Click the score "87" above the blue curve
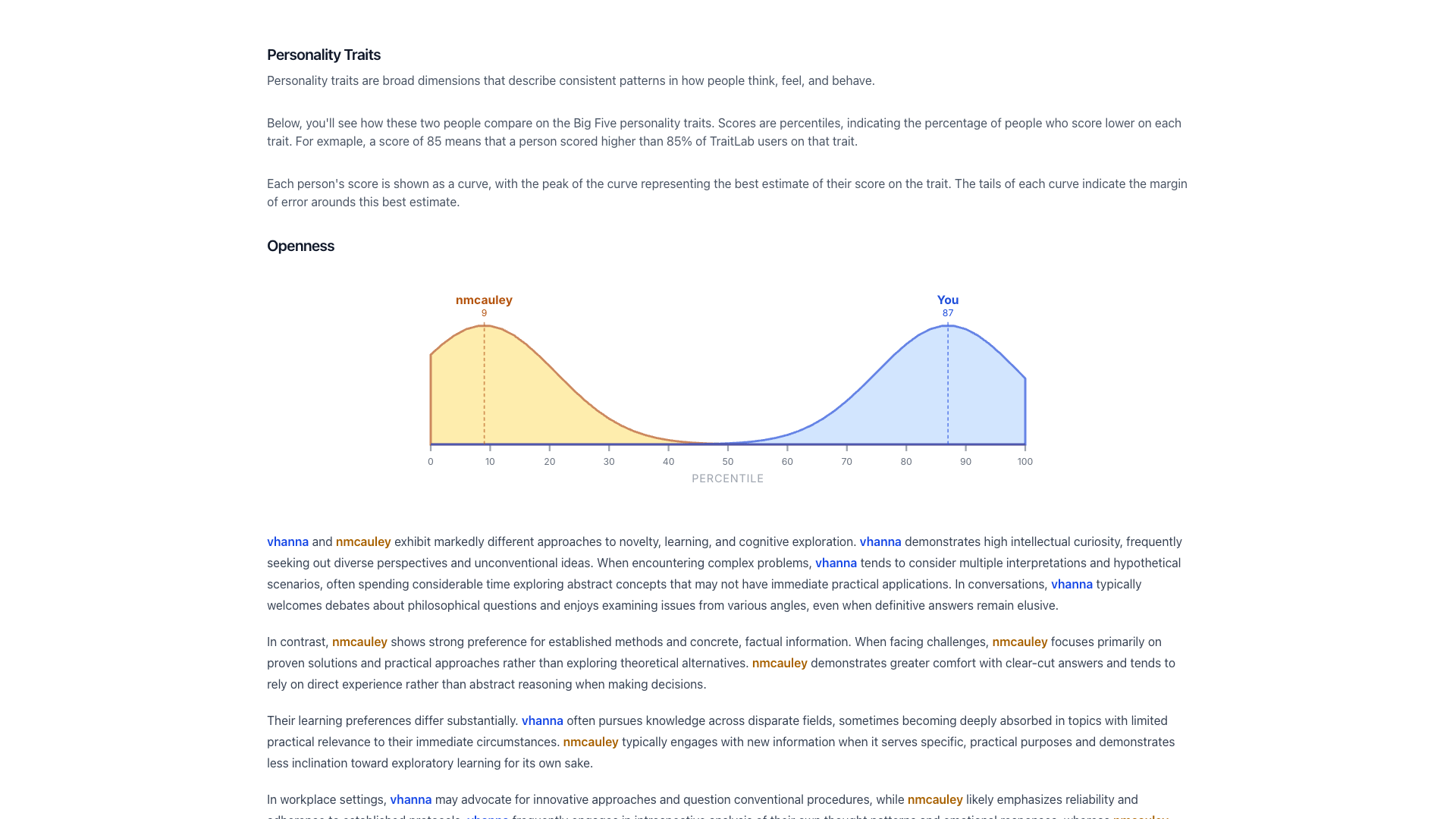Screen dimensions: 1456x819 (947, 313)
